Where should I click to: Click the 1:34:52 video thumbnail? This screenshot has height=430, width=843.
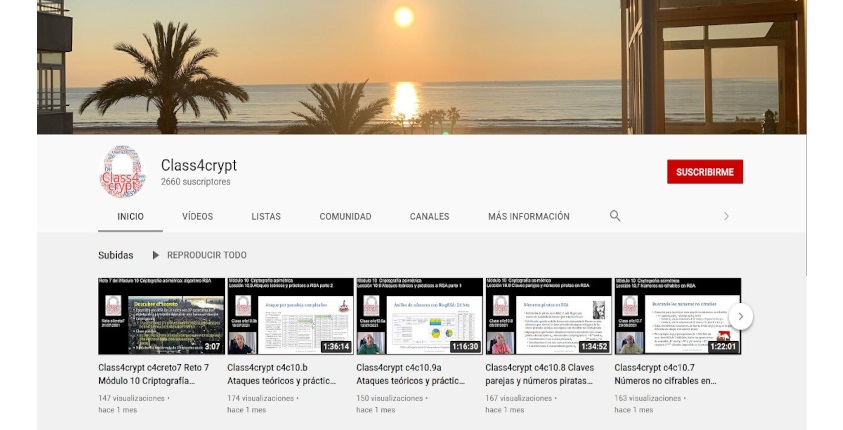548,316
